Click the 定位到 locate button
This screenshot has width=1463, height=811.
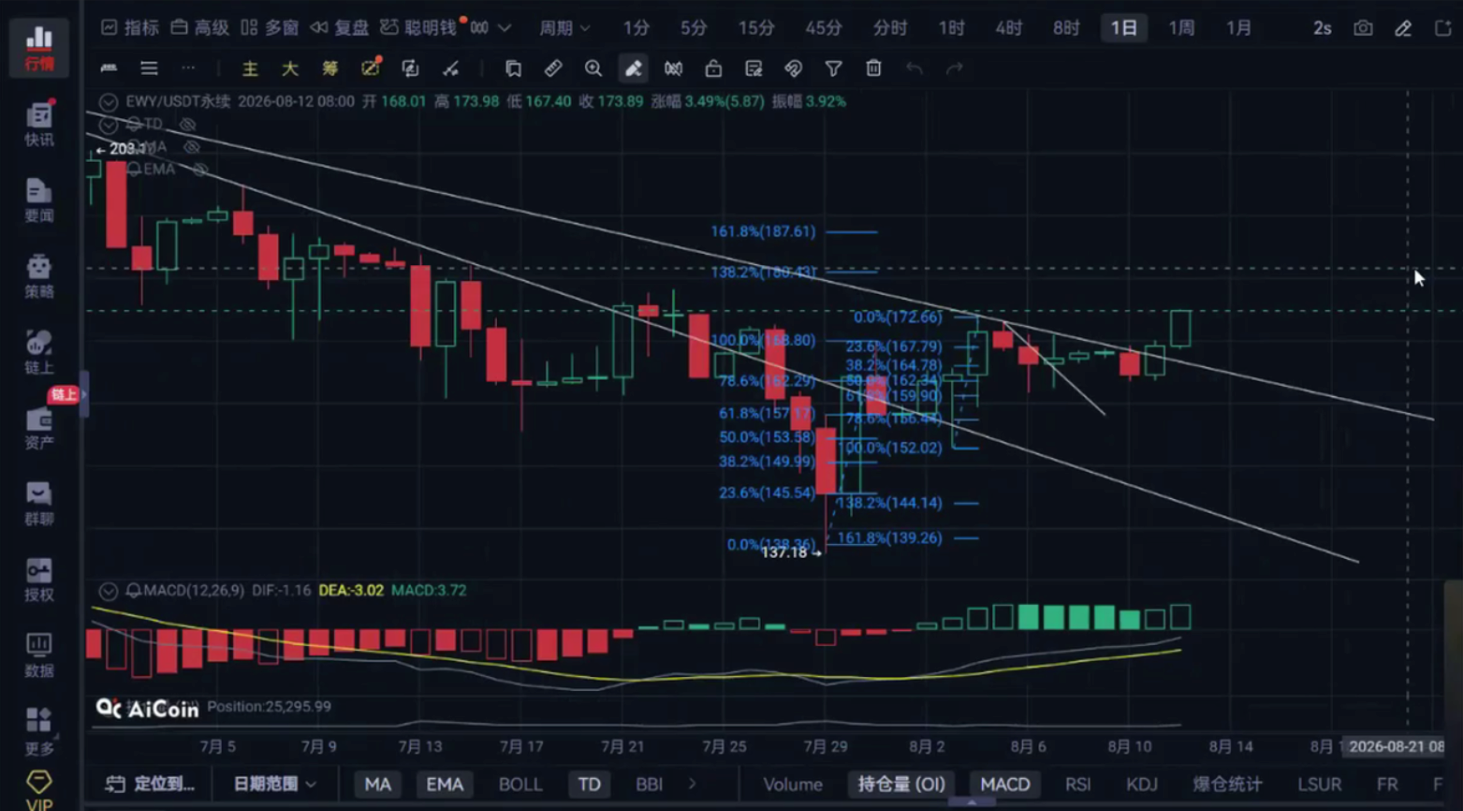point(150,784)
